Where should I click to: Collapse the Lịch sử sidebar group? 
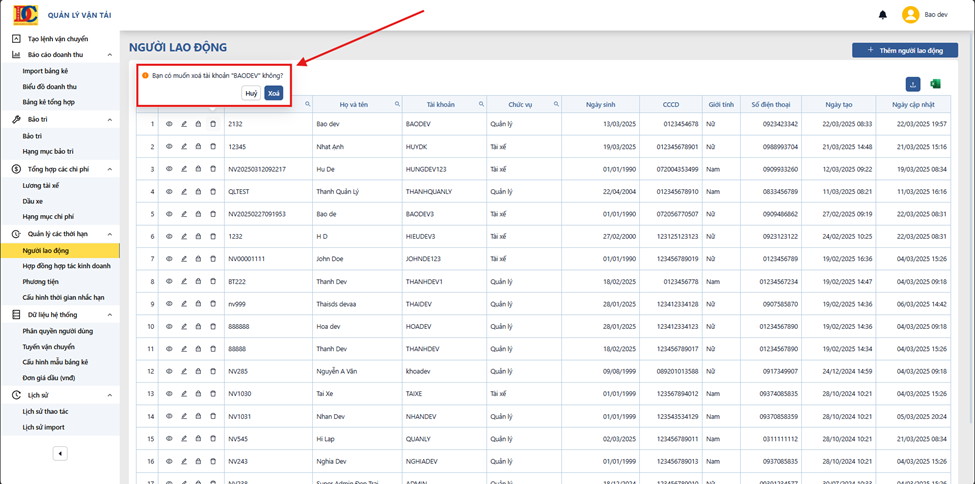click(109, 395)
